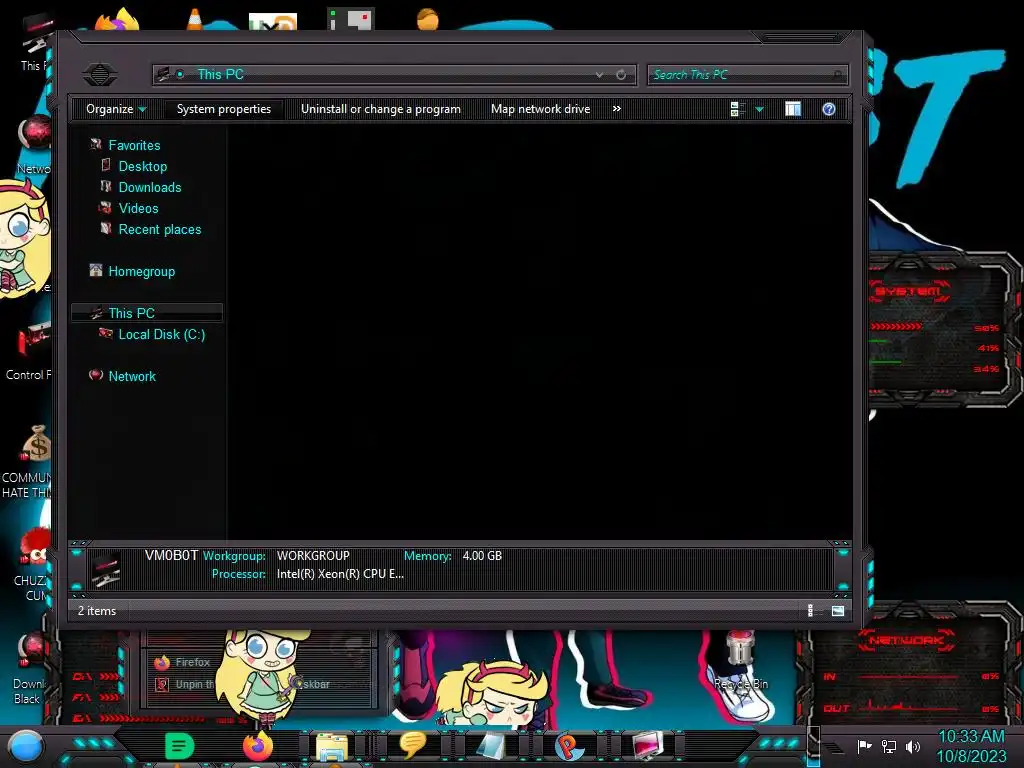Open the address bar history dropdown arrow

[x=599, y=74]
